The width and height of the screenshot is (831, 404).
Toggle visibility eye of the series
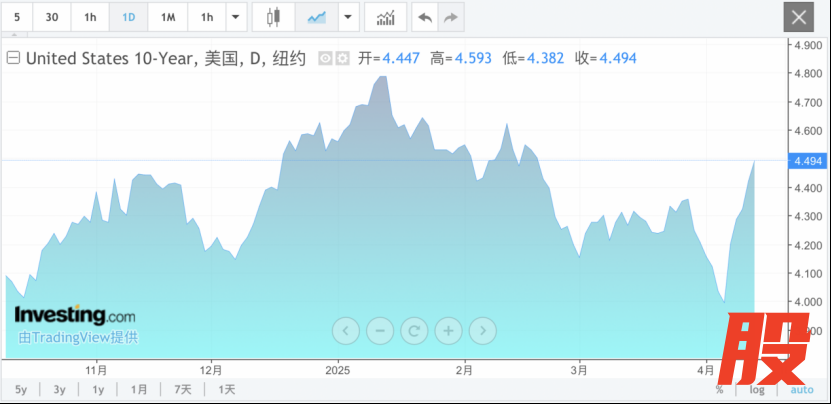[x=325, y=58]
